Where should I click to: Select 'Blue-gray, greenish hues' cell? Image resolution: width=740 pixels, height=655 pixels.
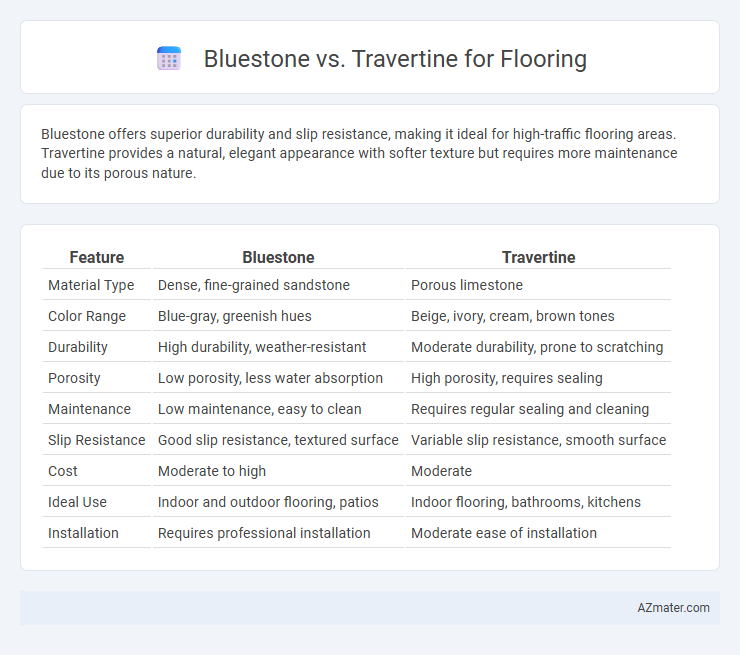235,316
